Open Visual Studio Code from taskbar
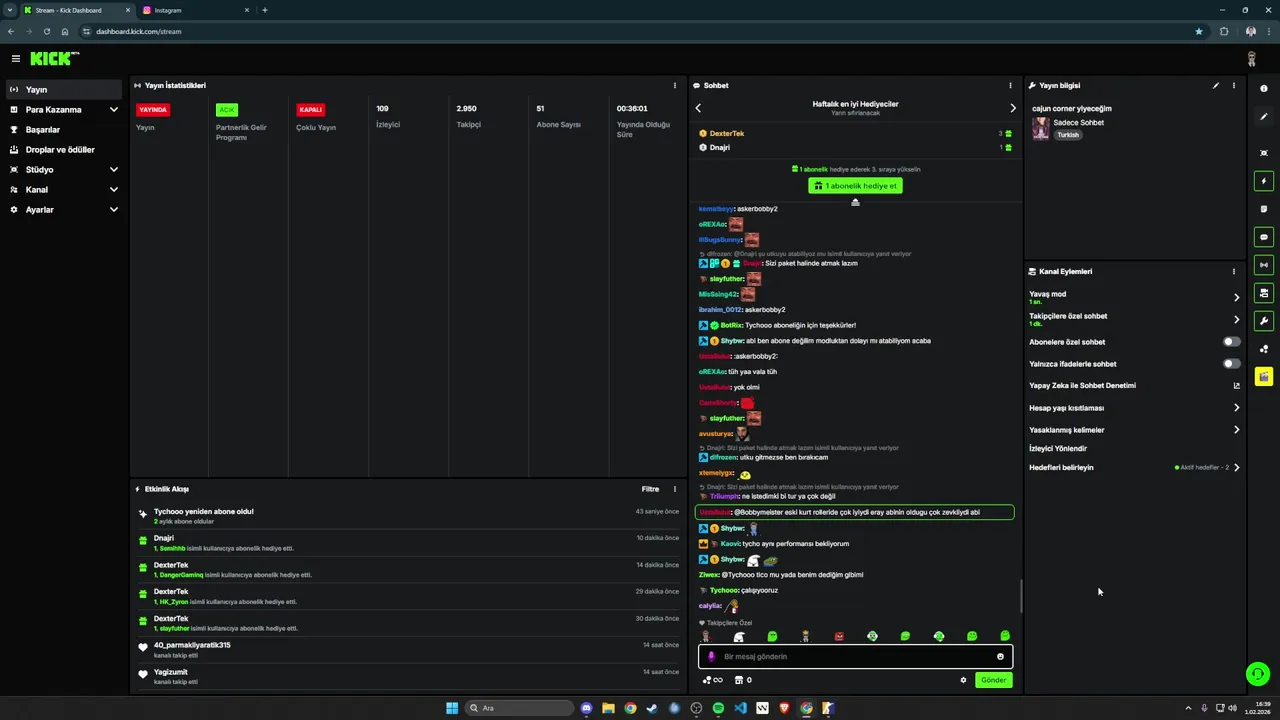This screenshot has width=1280, height=720. [x=740, y=708]
